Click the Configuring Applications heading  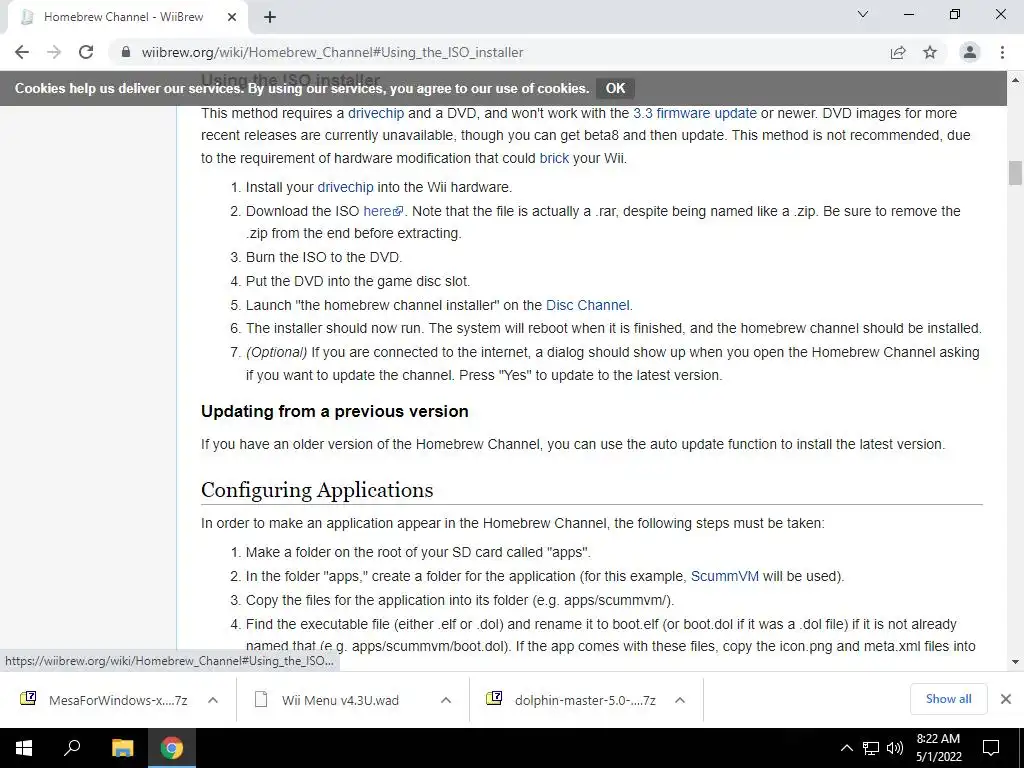(x=317, y=490)
